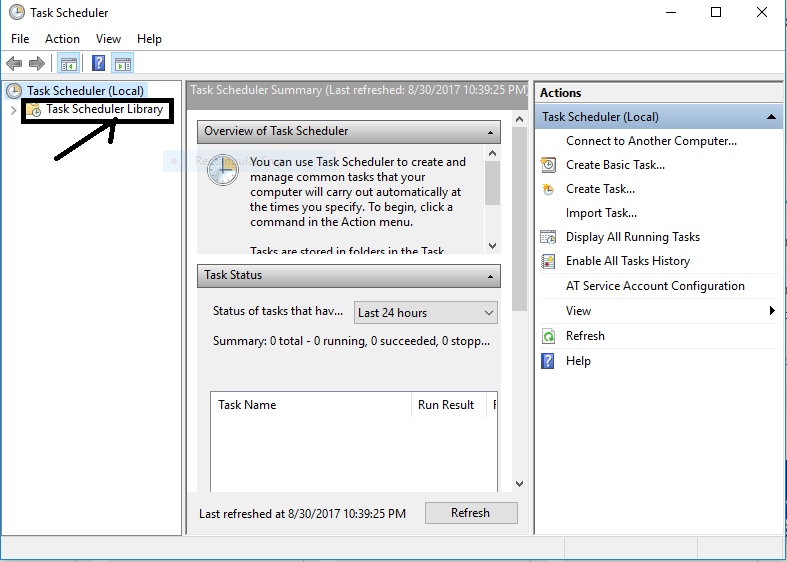Click the summary pane vertical scrollbar thumb
Viewport: 787px width, 562px height.
click(519, 219)
